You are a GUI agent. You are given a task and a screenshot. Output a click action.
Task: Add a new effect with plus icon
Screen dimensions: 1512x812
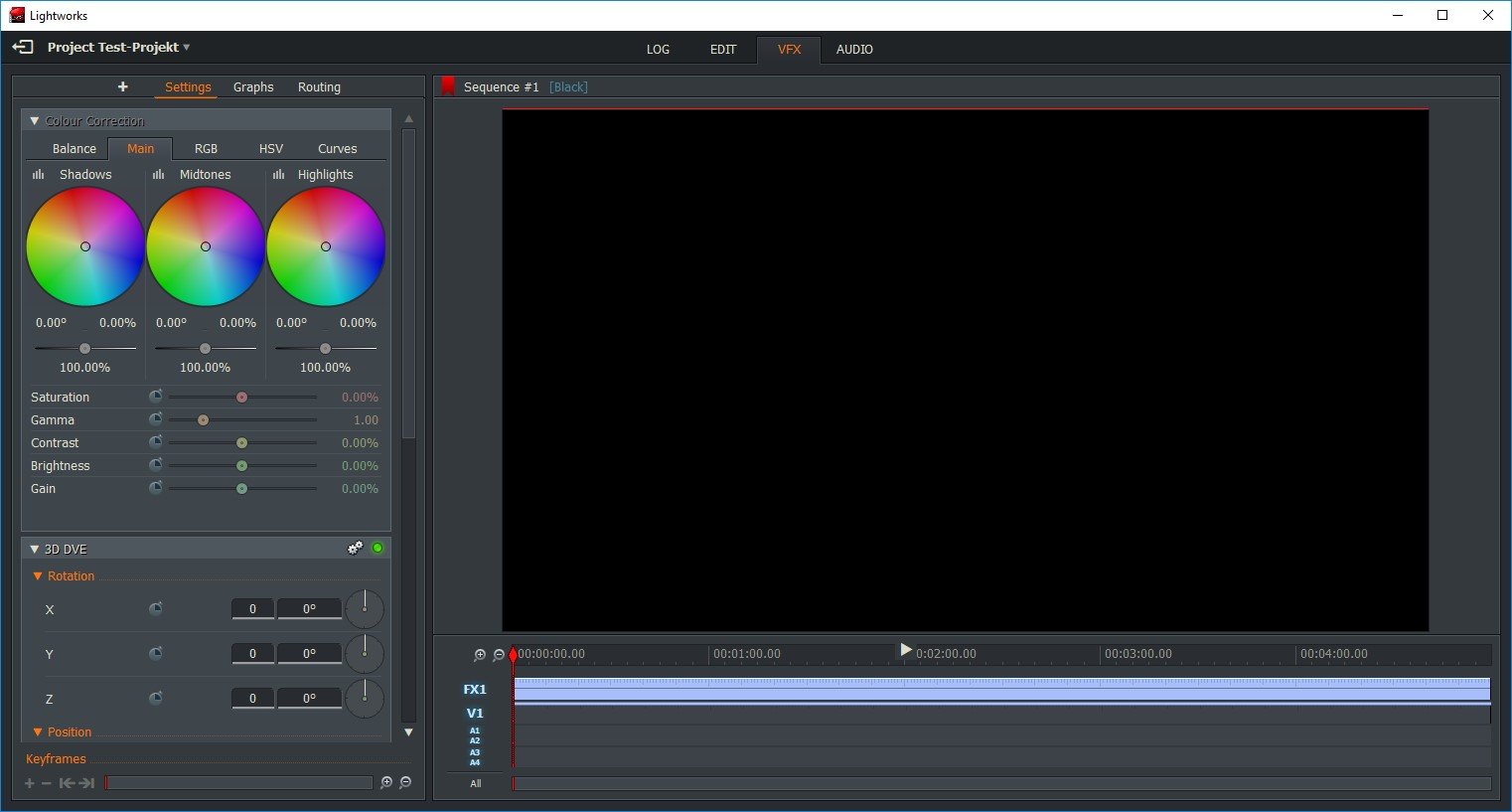(122, 87)
